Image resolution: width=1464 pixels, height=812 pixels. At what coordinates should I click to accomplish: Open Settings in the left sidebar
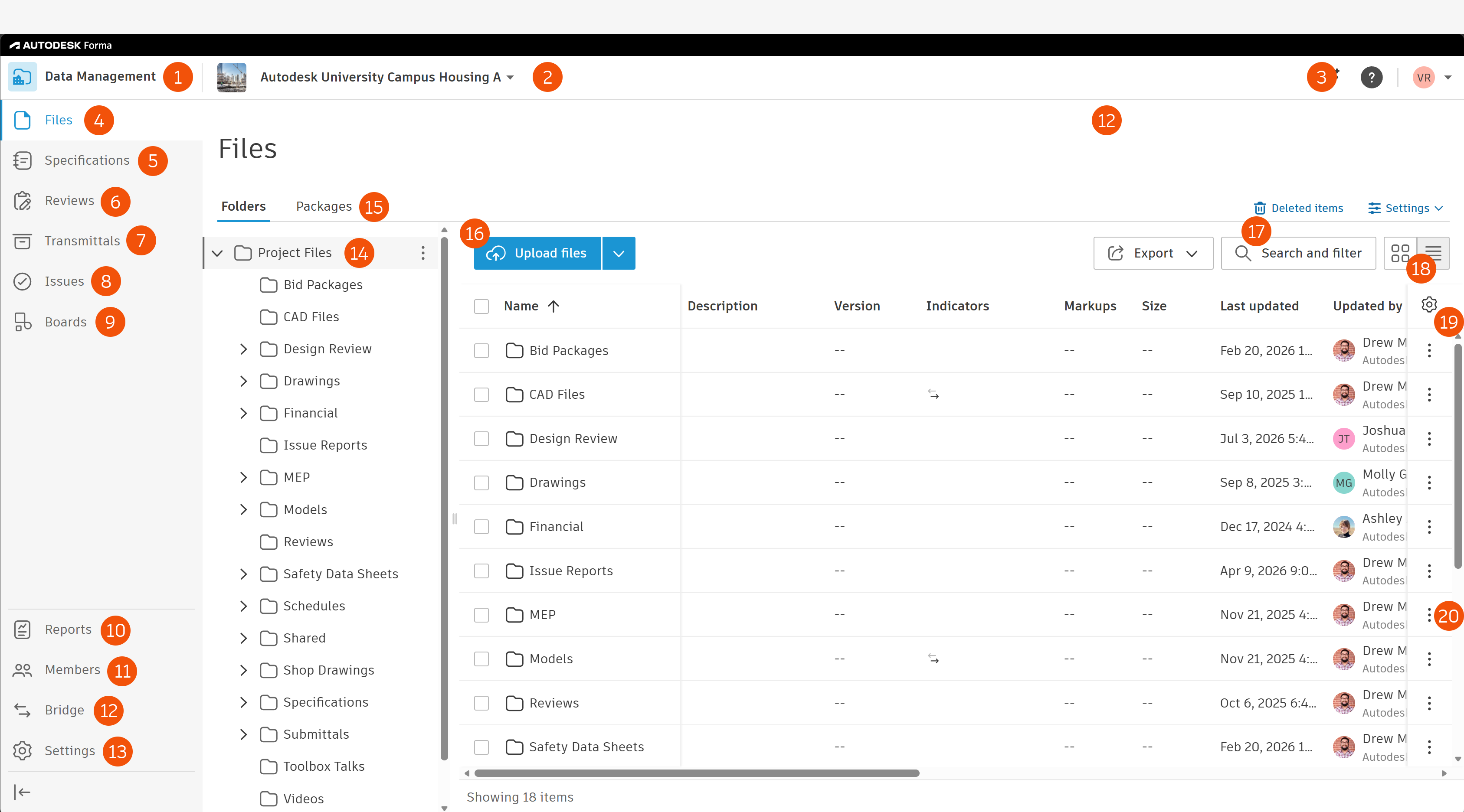coord(69,751)
